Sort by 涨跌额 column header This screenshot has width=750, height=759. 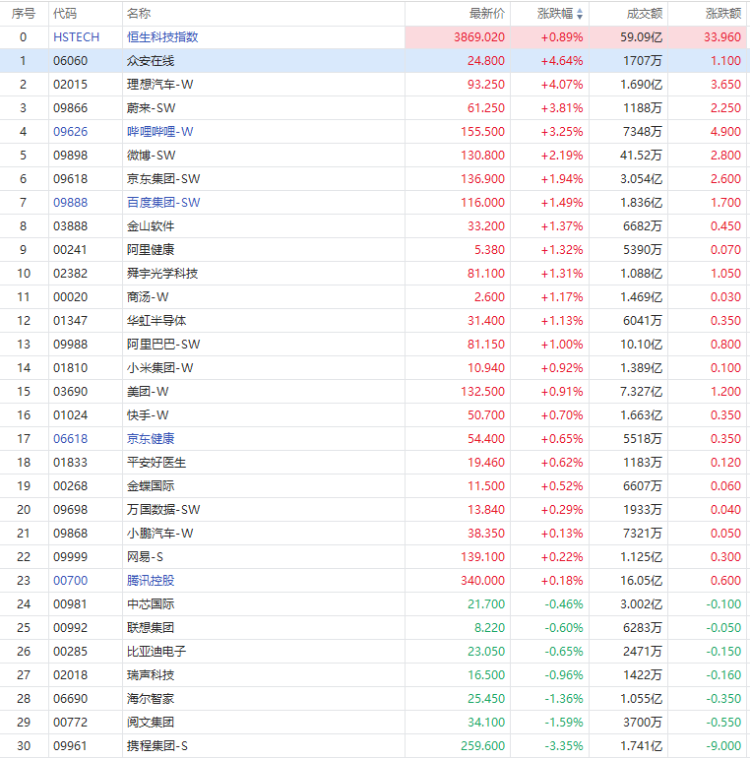[723, 14]
